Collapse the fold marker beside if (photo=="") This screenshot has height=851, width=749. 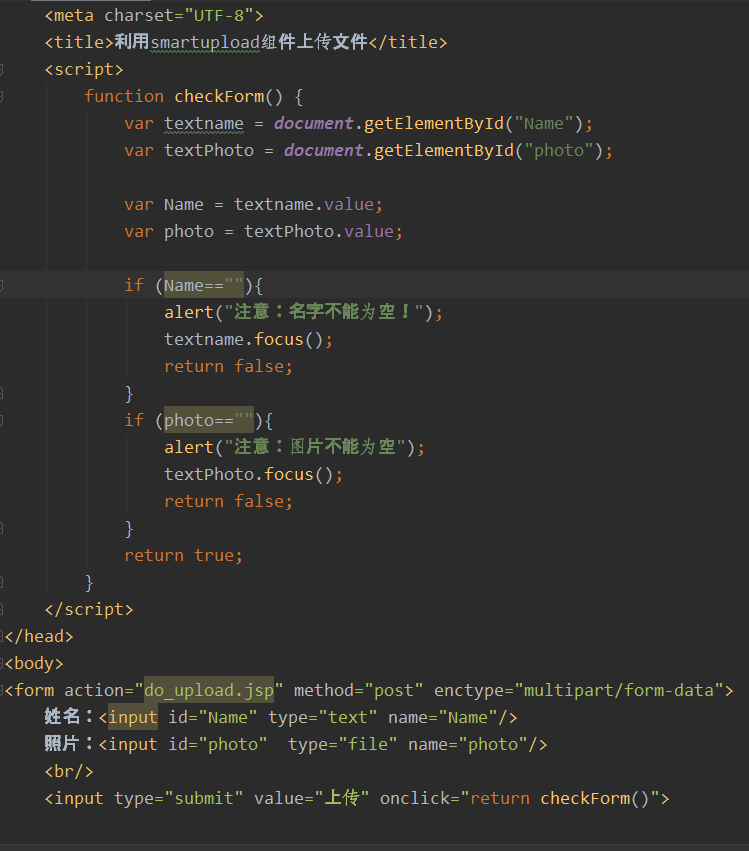(2, 420)
